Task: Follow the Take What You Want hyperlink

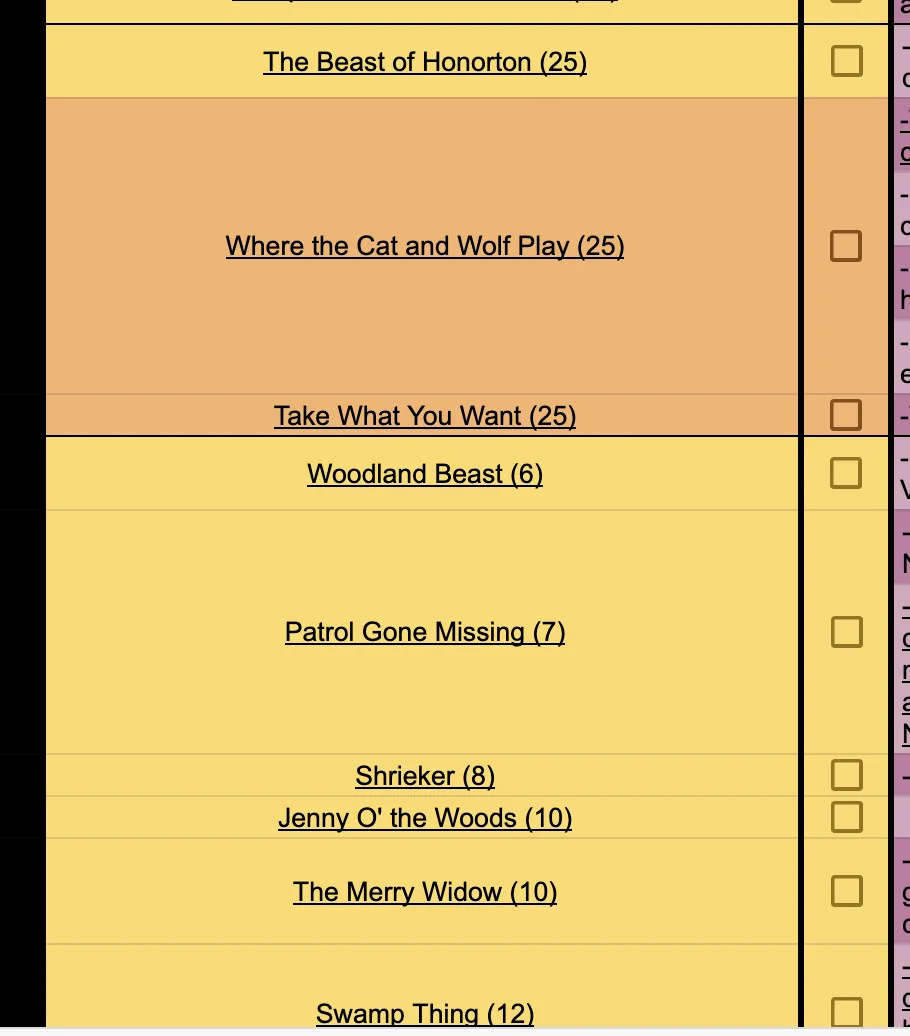Action: pos(424,415)
